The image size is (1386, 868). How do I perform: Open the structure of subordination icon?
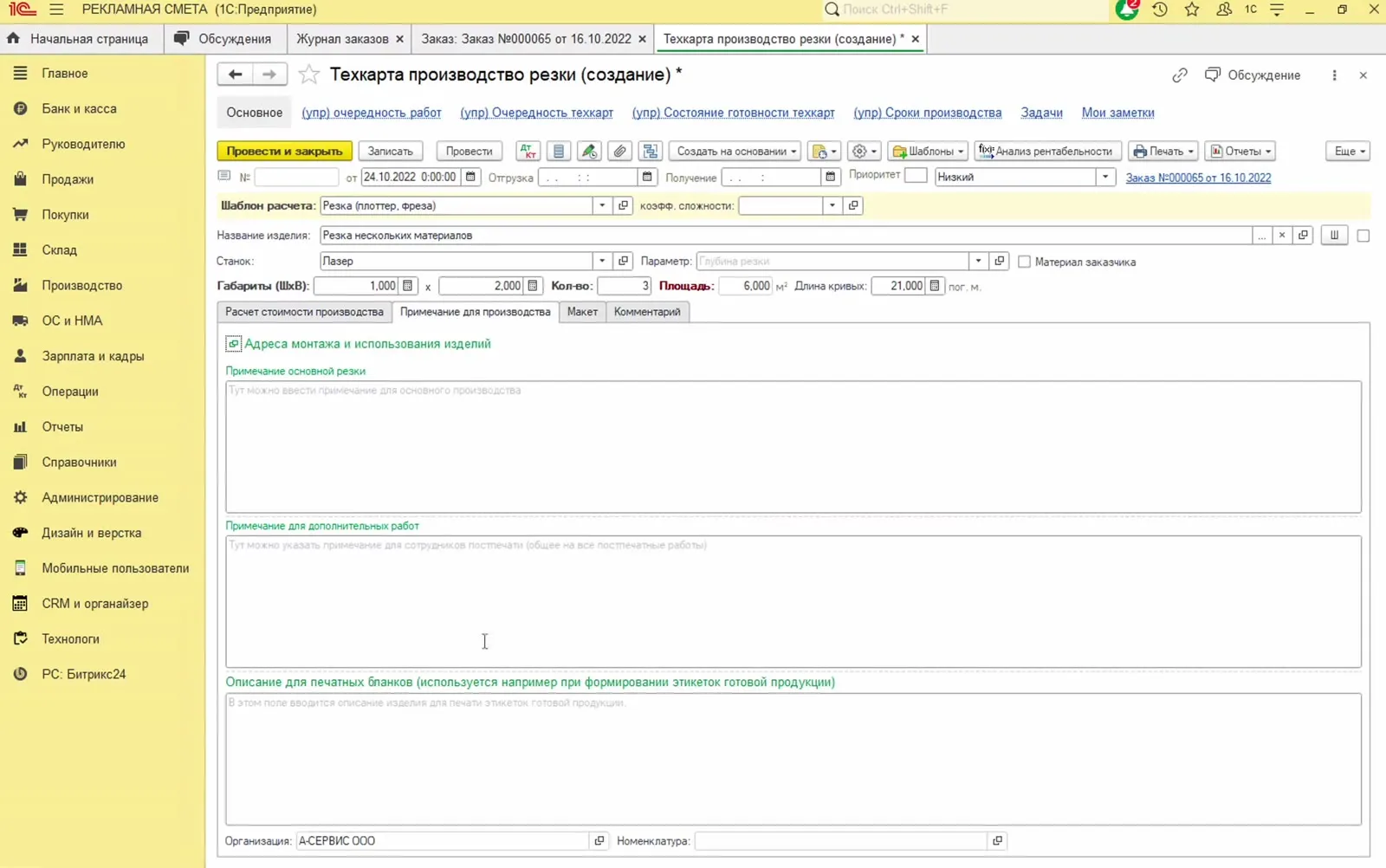[x=650, y=151]
